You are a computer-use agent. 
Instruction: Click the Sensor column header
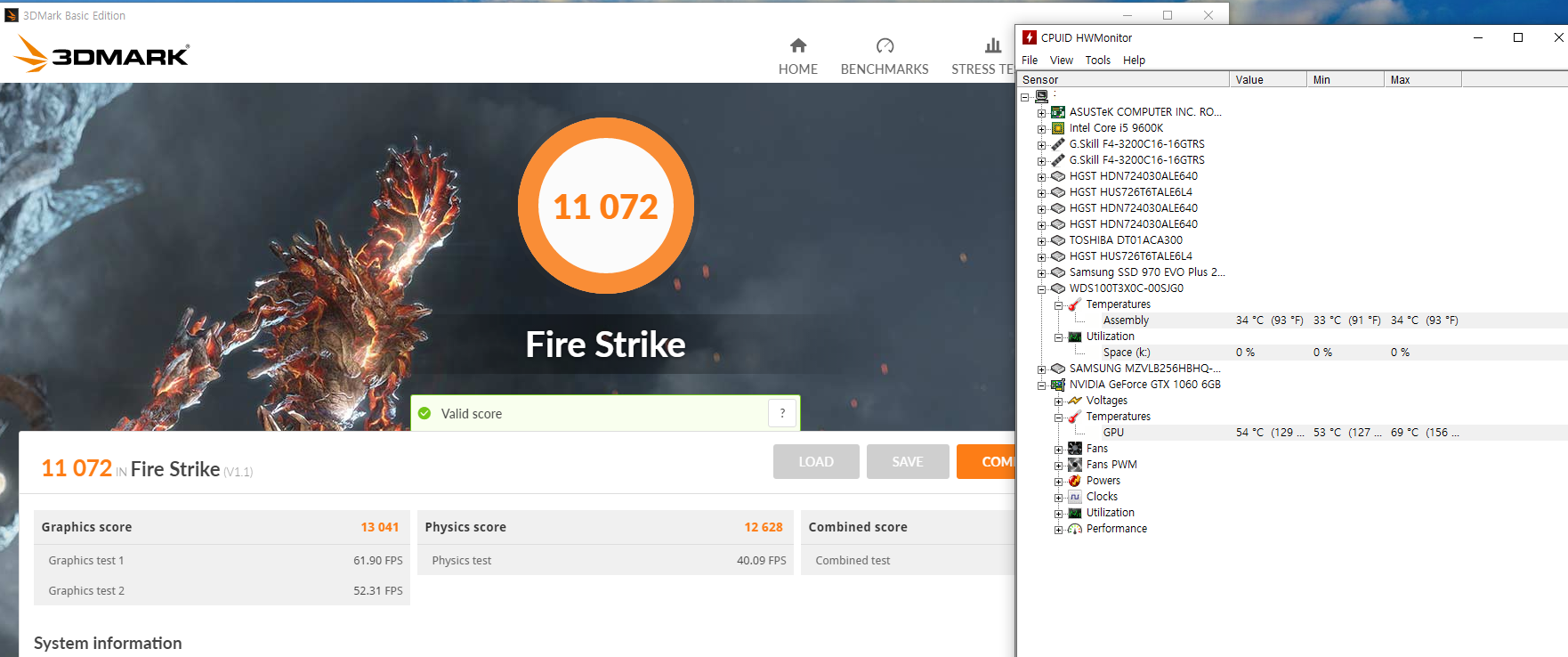(x=1123, y=79)
